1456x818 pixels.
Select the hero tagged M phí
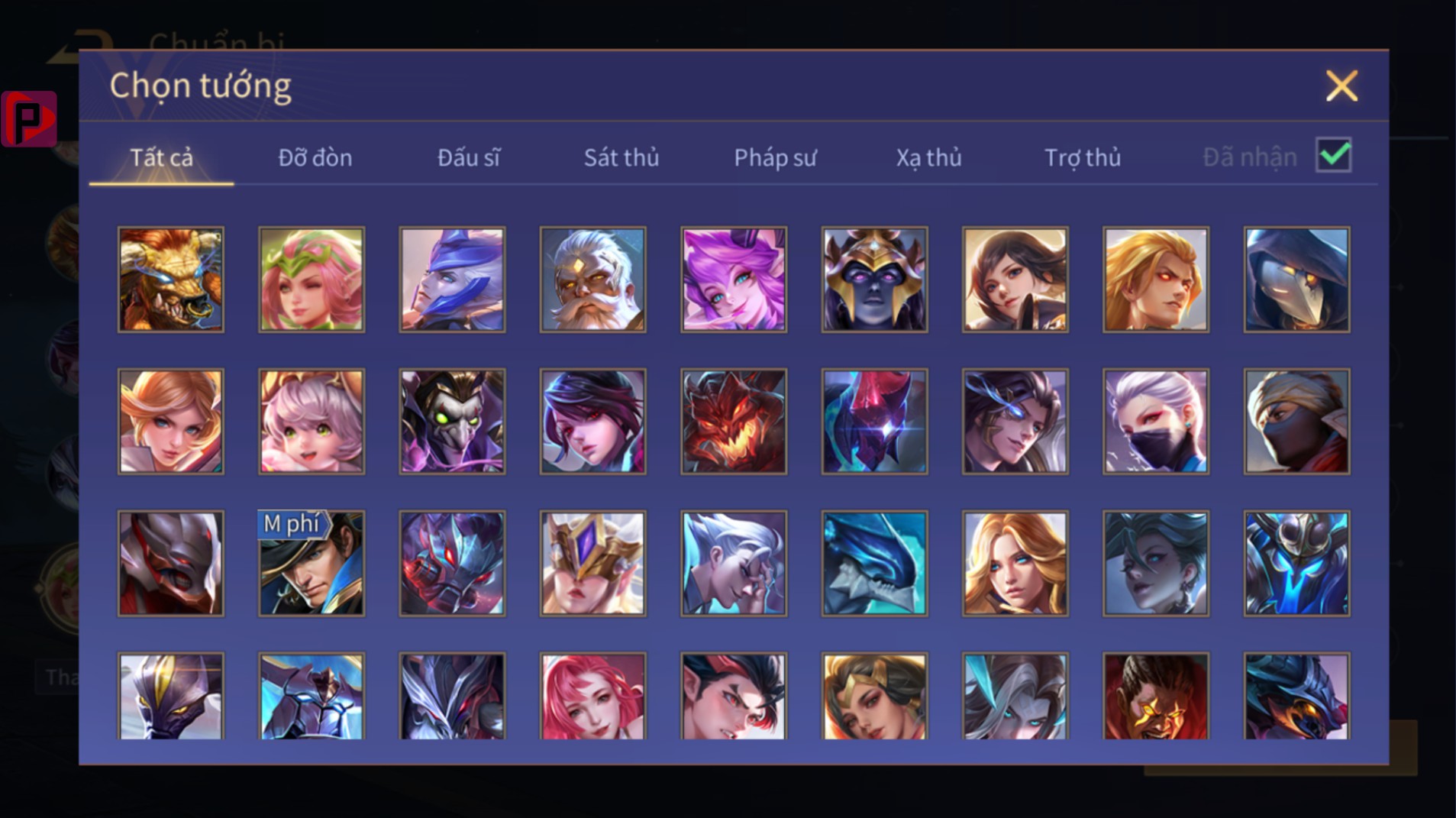311,563
